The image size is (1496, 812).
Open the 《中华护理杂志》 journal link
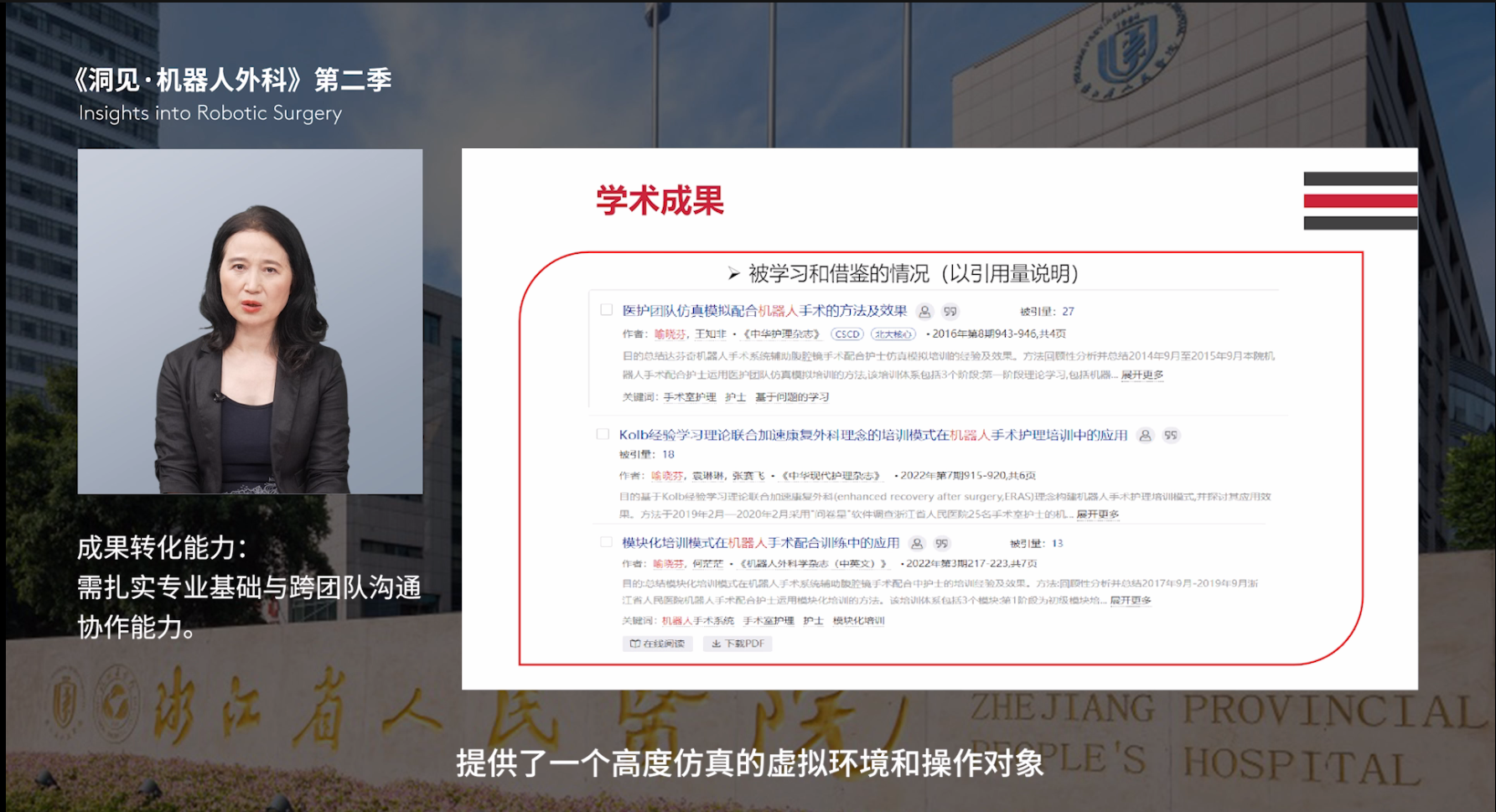point(781,334)
